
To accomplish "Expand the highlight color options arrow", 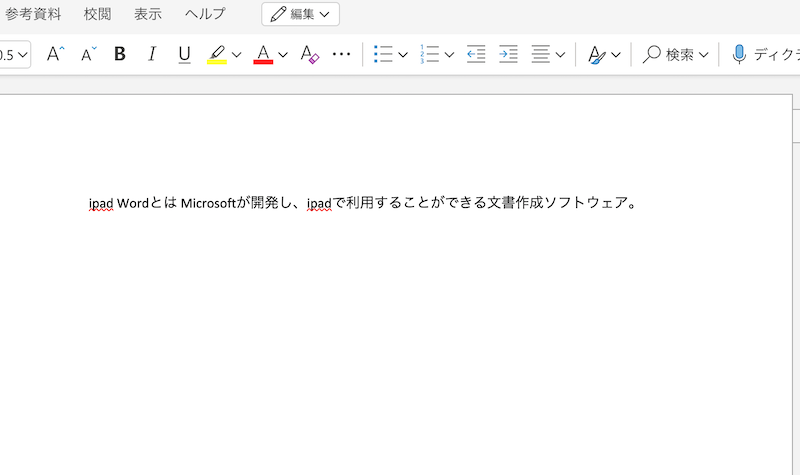I will coord(236,55).
